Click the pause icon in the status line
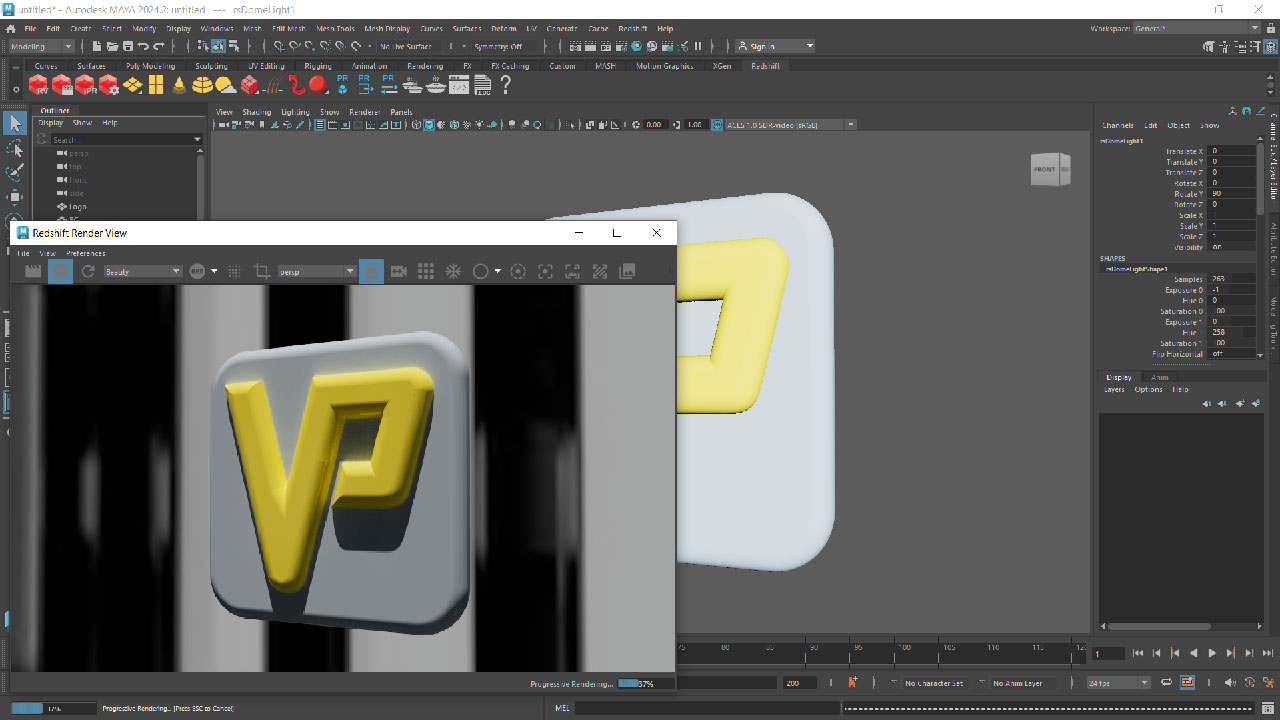This screenshot has height=720, width=1280. pyautogui.click(x=698, y=46)
